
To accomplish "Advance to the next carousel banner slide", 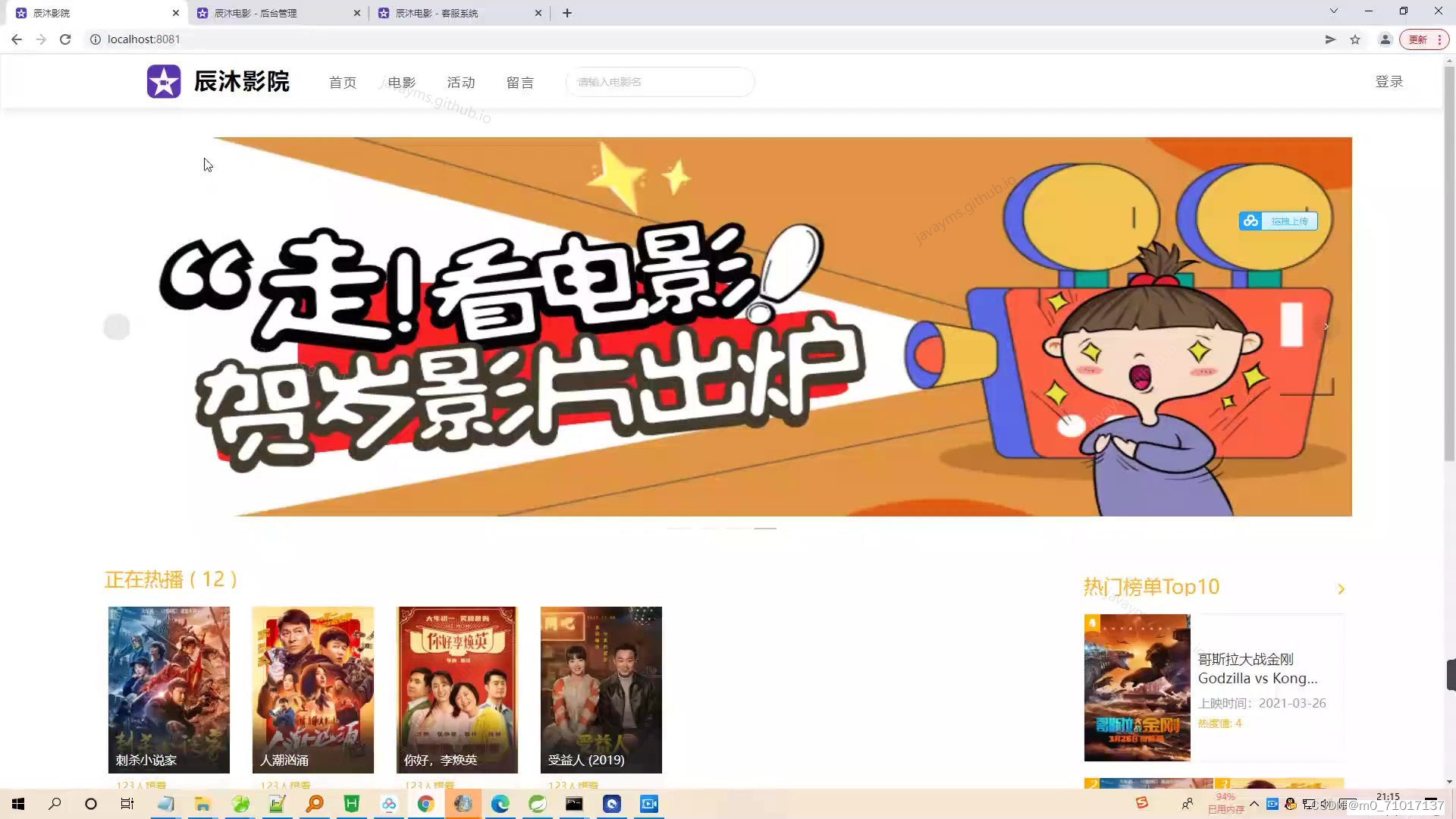I will pos(1326,327).
